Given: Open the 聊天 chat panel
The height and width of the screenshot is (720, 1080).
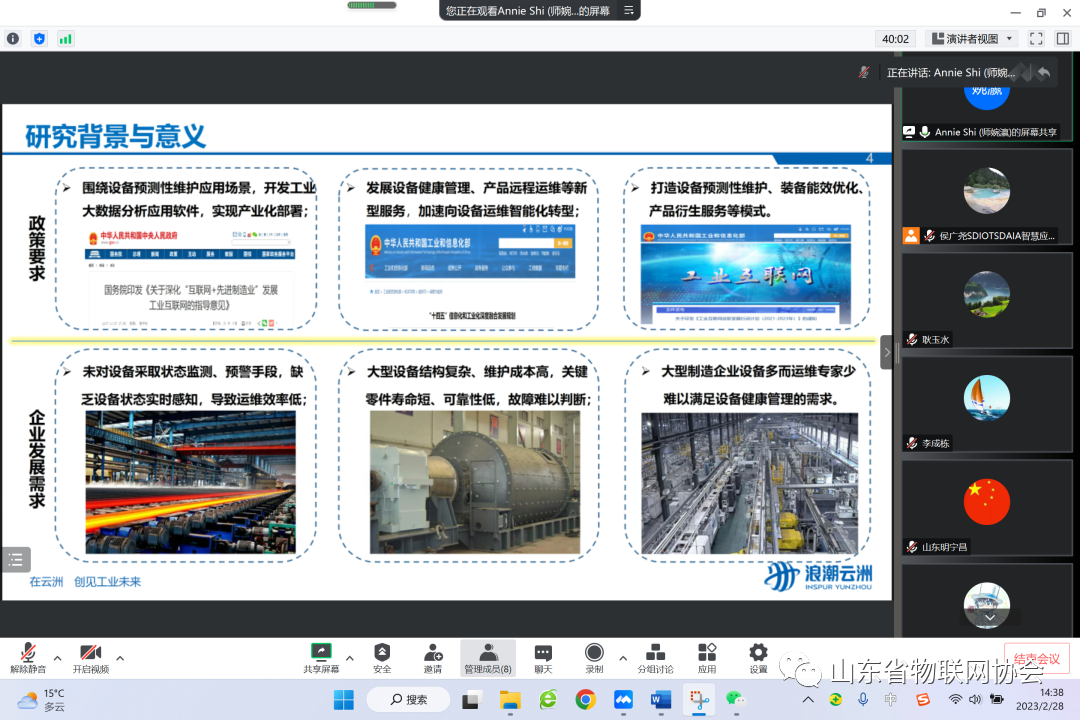Looking at the screenshot, I should tap(543, 657).
